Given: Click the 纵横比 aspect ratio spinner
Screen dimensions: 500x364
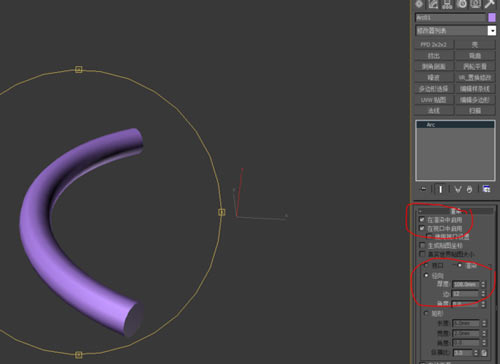Looking at the screenshot, I should click(476, 352).
